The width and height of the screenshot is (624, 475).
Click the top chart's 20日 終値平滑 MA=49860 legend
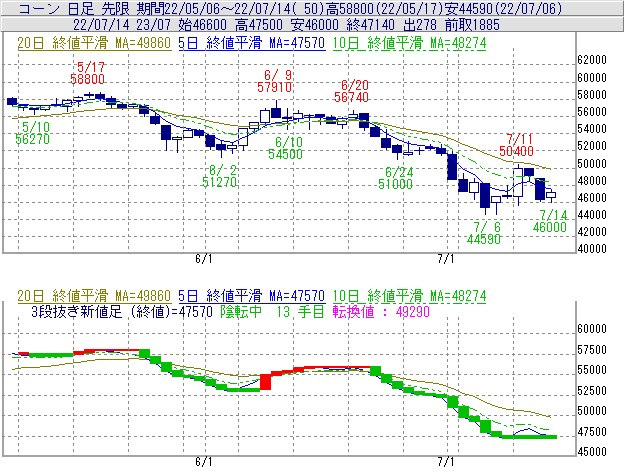[94, 43]
